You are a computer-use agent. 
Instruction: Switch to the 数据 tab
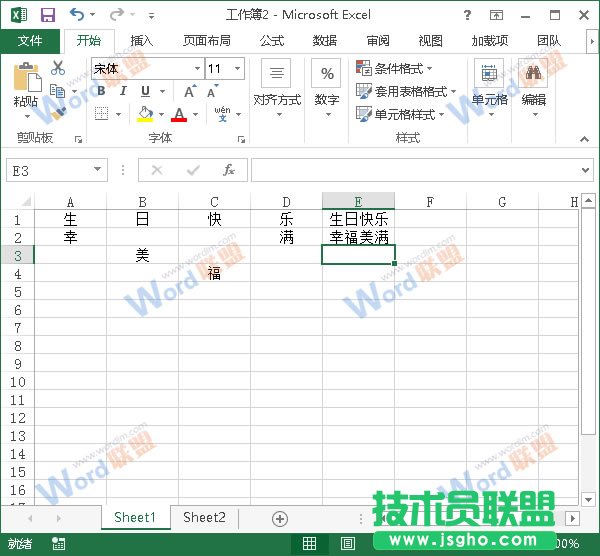[x=324, y=41]
